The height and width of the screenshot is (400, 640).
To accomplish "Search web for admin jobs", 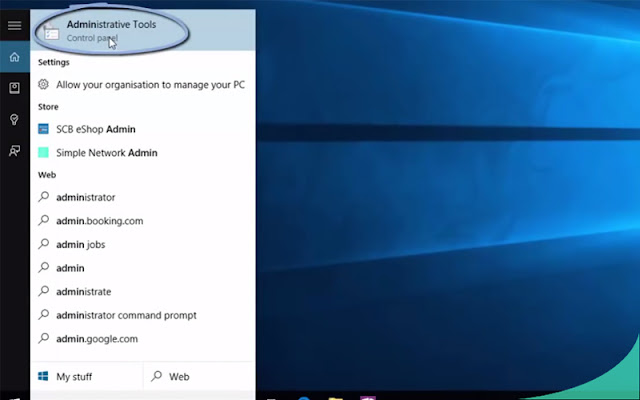I will 143,244.
